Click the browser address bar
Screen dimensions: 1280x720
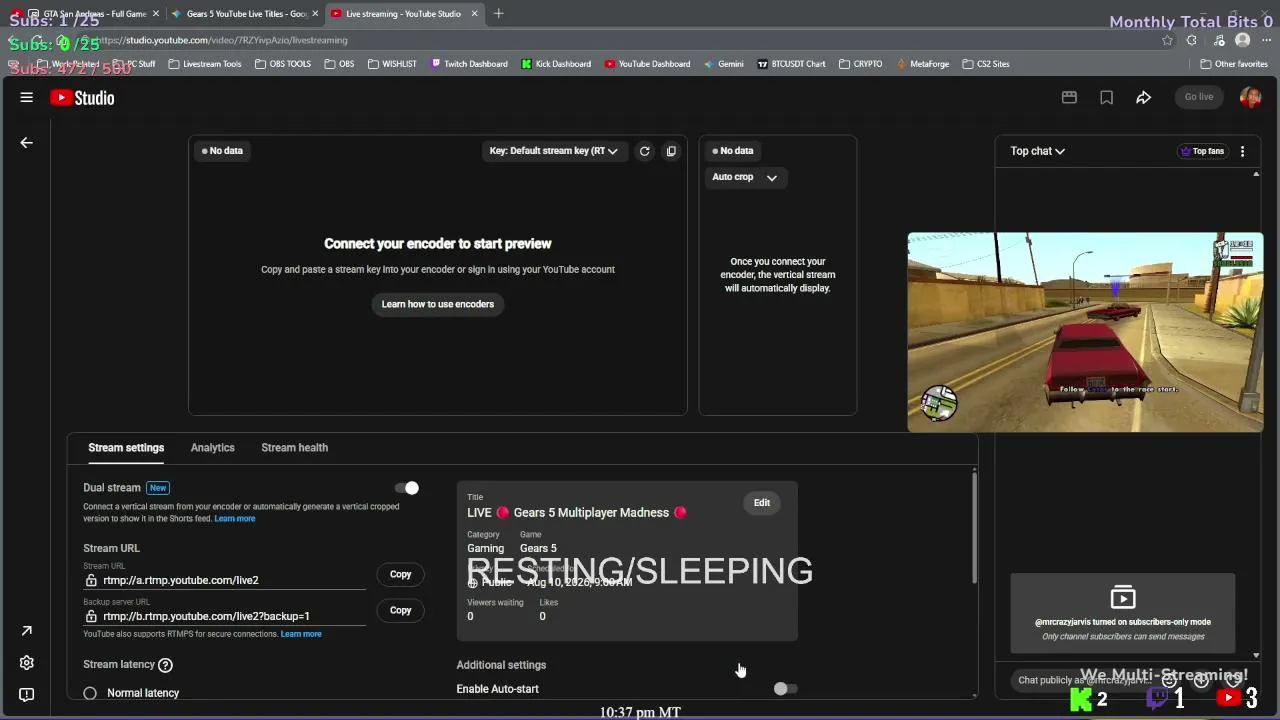620,40
